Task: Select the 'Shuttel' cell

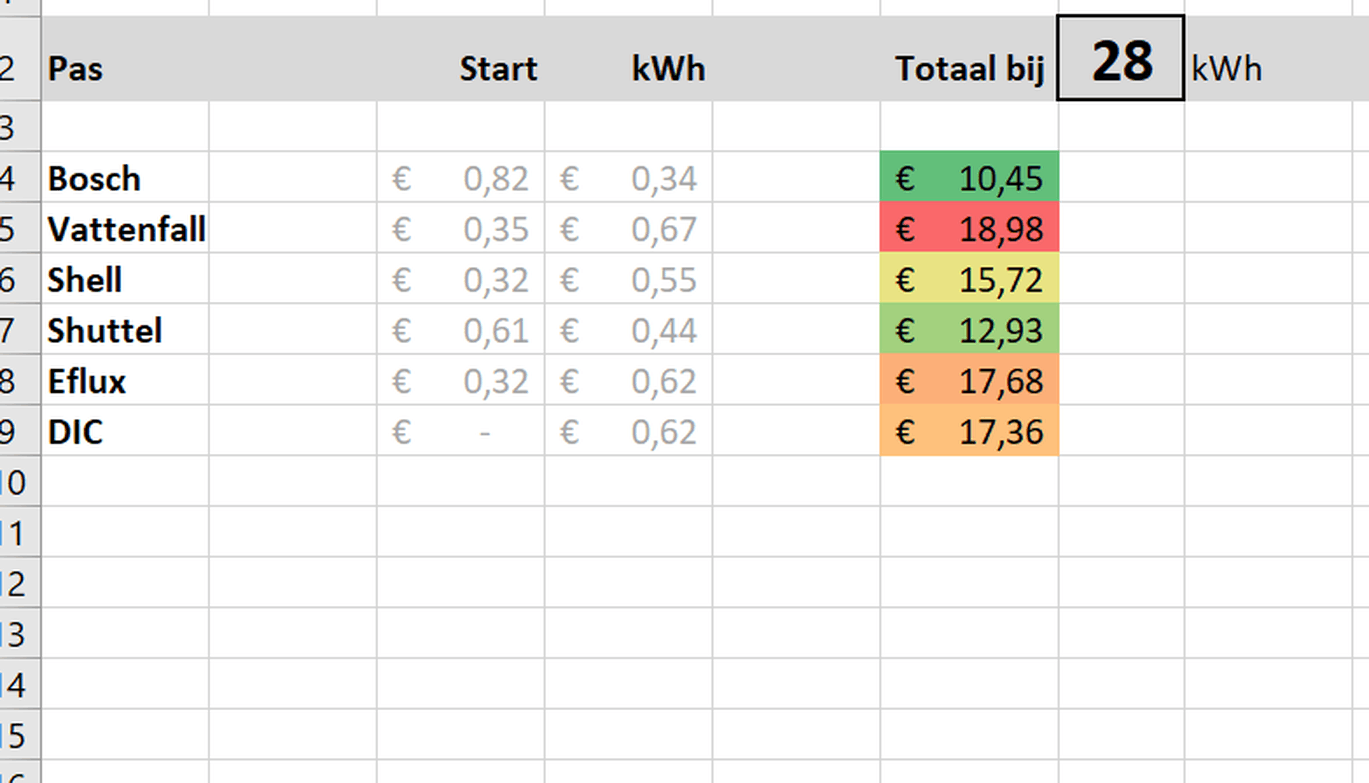Action: [125, 330]
